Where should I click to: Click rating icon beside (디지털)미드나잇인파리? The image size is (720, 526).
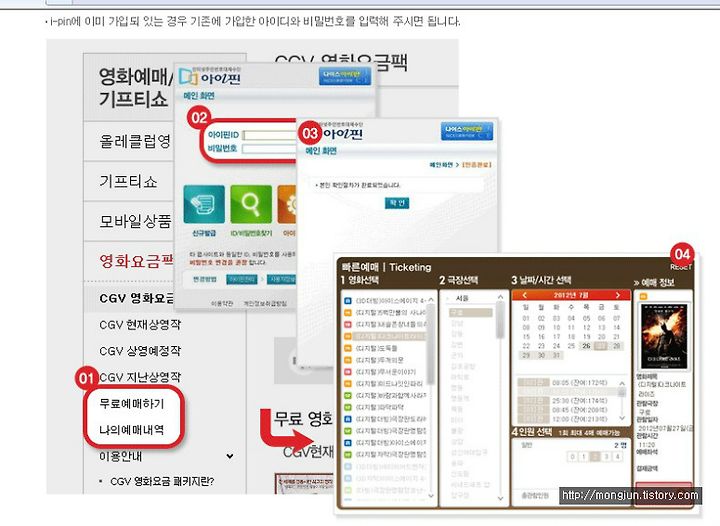click(x=348, y=383)
